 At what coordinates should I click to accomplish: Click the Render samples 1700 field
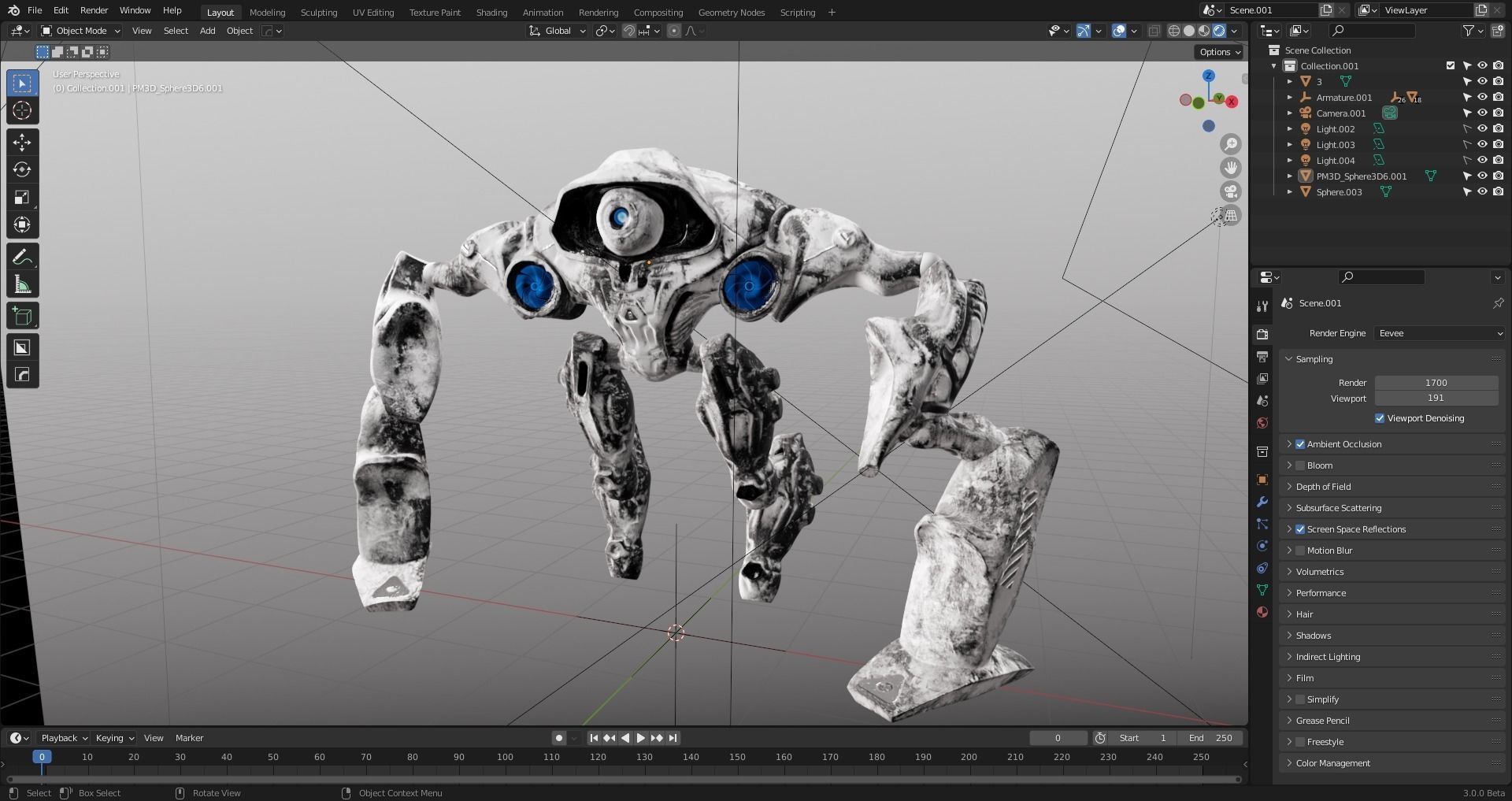(x=1436, y=383)
